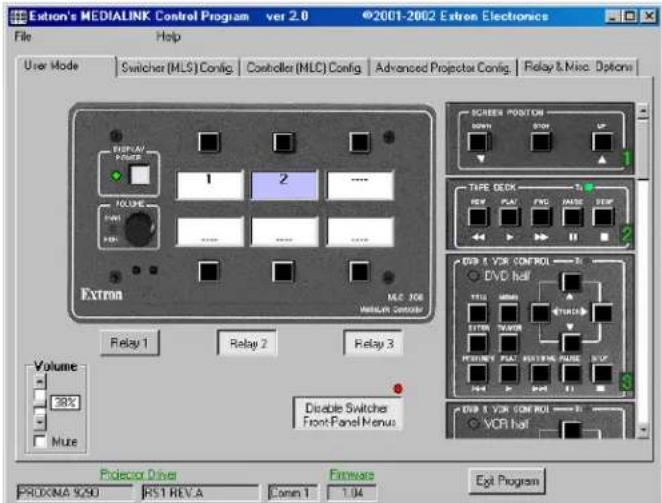Image resolution: width=662 pixels, height=503 pixels.
Task: Click the control panel scrollbar down arrow
Action: [x=643, y=430]
